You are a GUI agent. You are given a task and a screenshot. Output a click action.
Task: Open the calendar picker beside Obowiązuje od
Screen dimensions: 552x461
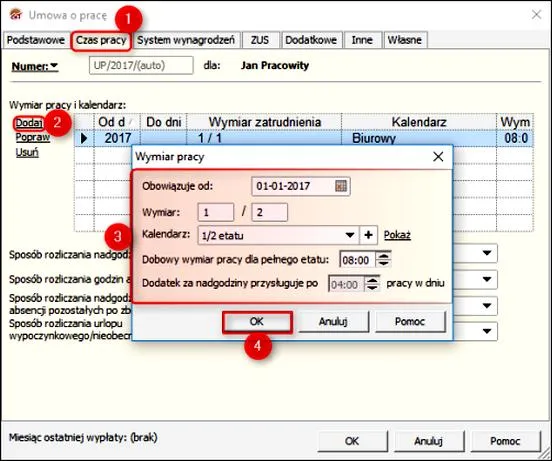click(340, 186)
